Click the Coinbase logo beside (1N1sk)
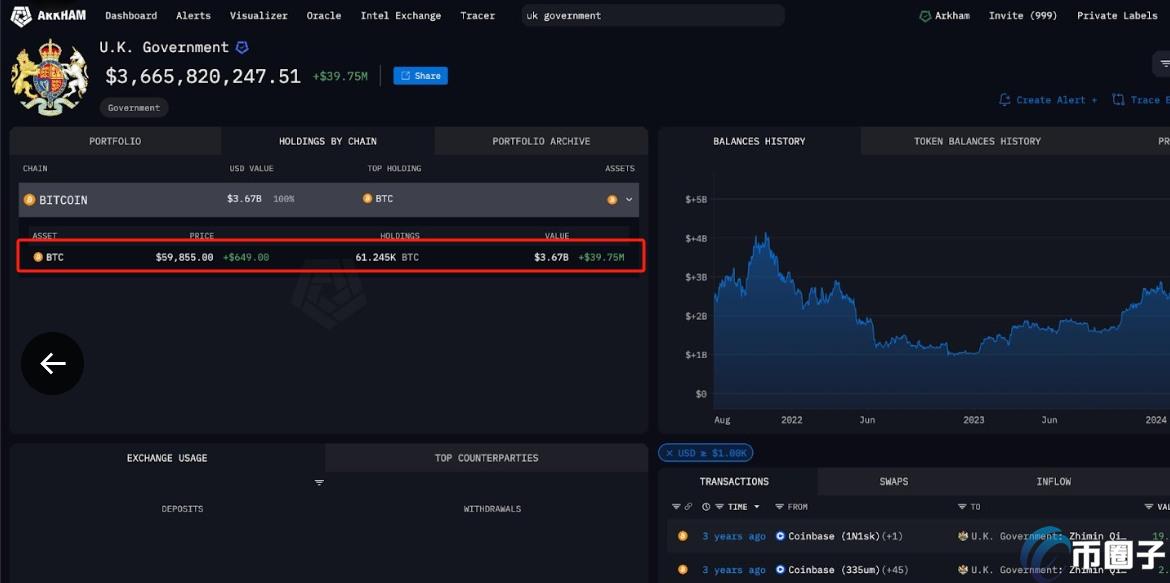Screen dimensions: 1170x583 pos(780,536)
